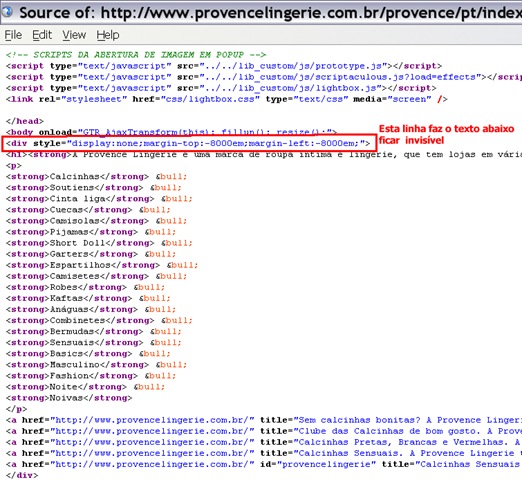The image size is (522, 480).
Task: Click the Camisolas strong line
Action: [x=96, y=221]
